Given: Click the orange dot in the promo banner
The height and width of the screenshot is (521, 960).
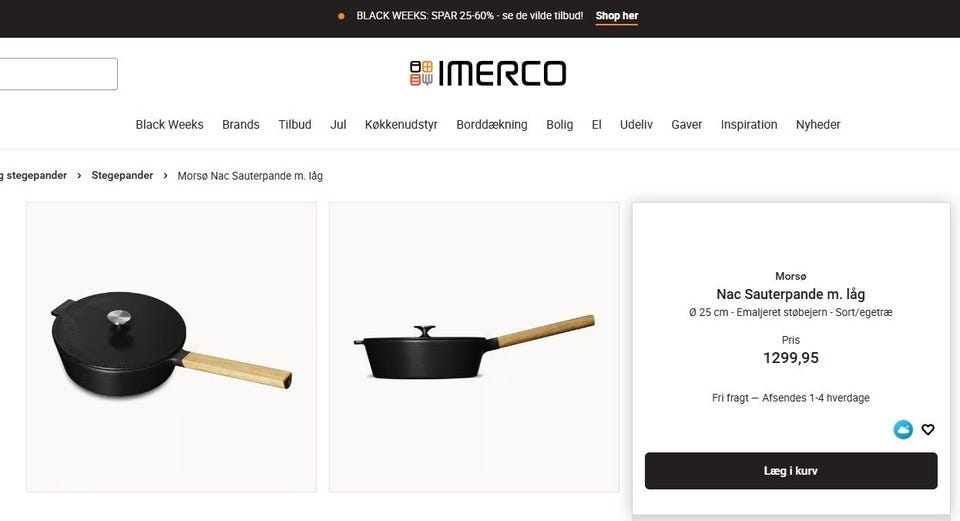Looking at the screenshot, I should [x=341, y=16].
